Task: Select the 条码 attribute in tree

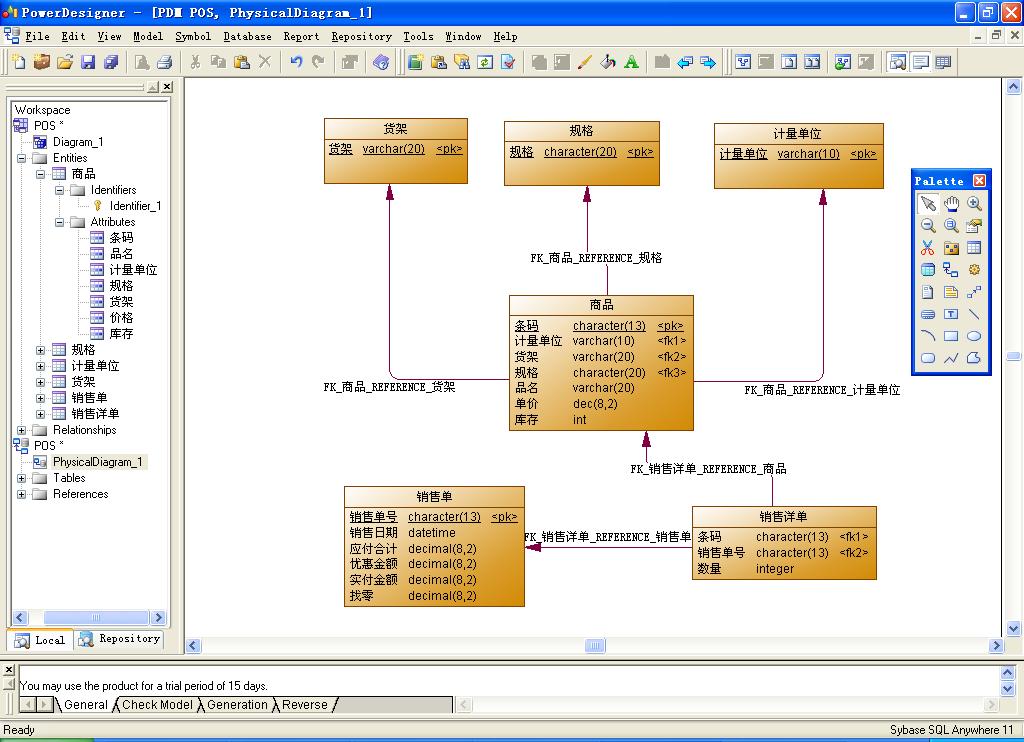Action: tap(121, 238)
